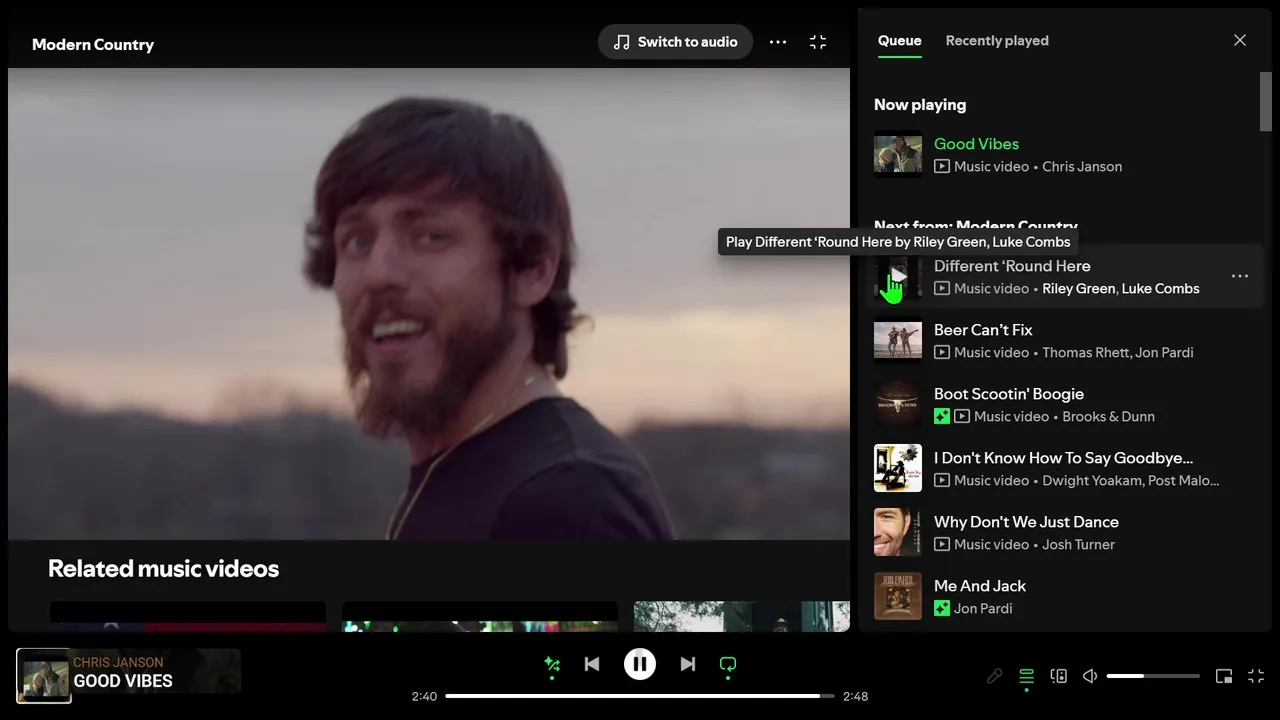
Task: Mute audio using the speaker icon
Action: (x=1090, y=676)
